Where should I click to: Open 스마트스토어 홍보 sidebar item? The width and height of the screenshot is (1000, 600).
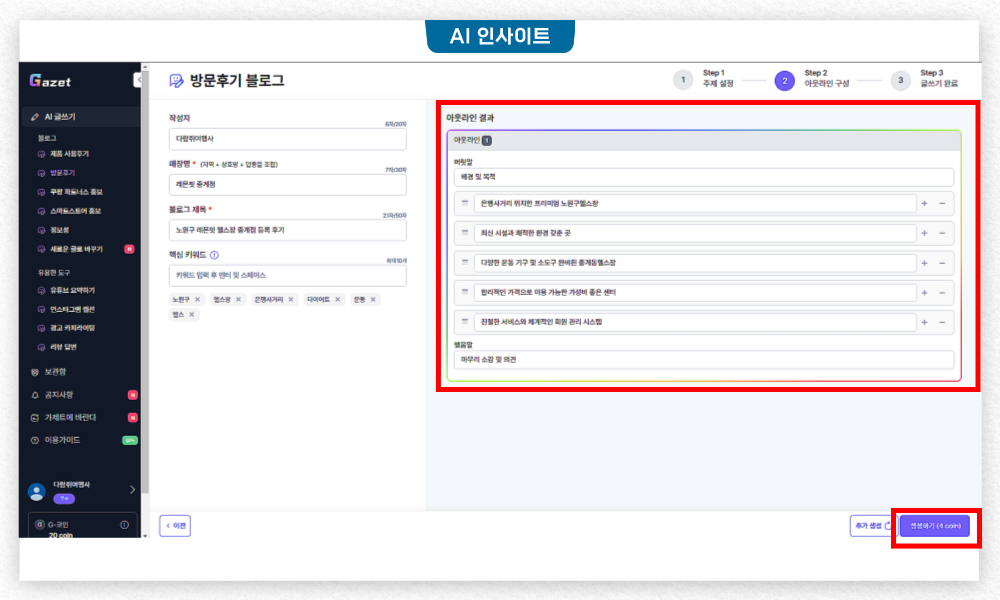75,211
